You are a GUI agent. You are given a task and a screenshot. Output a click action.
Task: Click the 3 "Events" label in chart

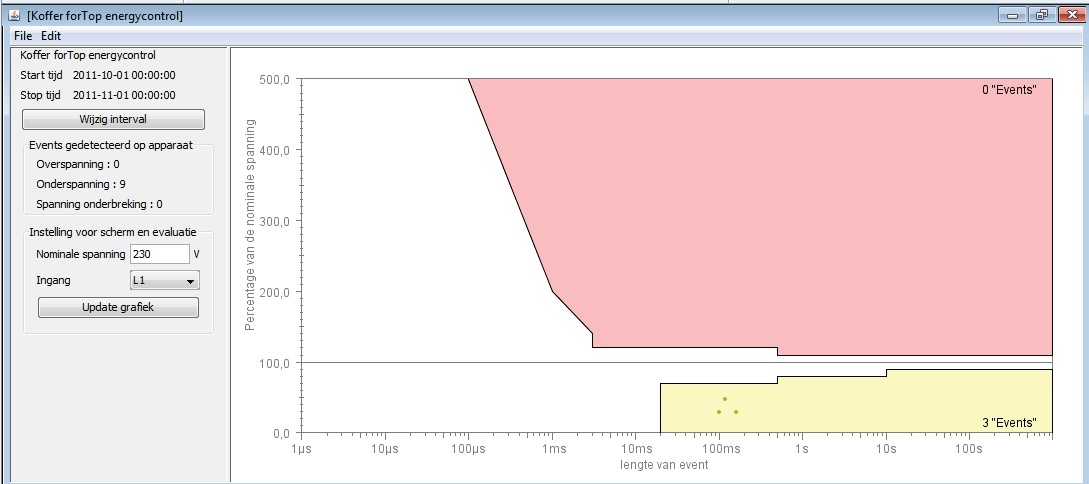click(x=1008, y=423)
